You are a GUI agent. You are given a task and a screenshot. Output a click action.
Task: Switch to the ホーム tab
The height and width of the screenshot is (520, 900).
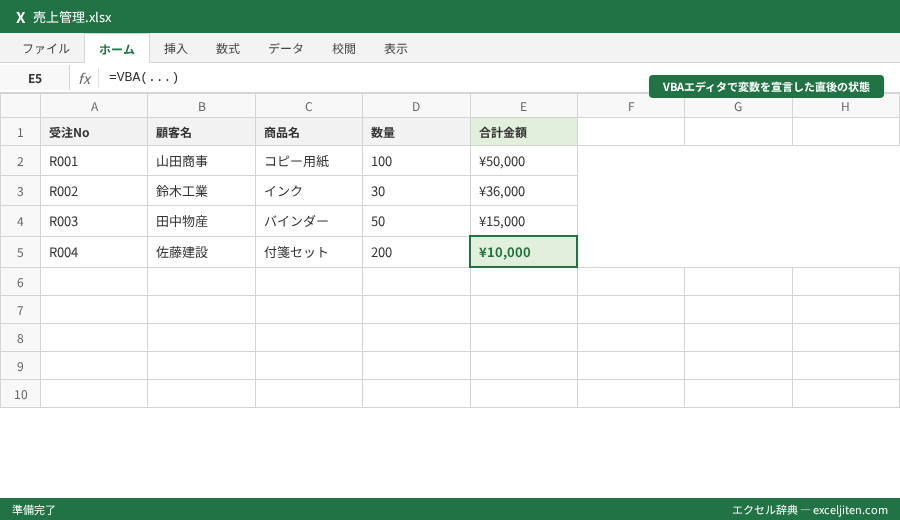coord(117,49)
